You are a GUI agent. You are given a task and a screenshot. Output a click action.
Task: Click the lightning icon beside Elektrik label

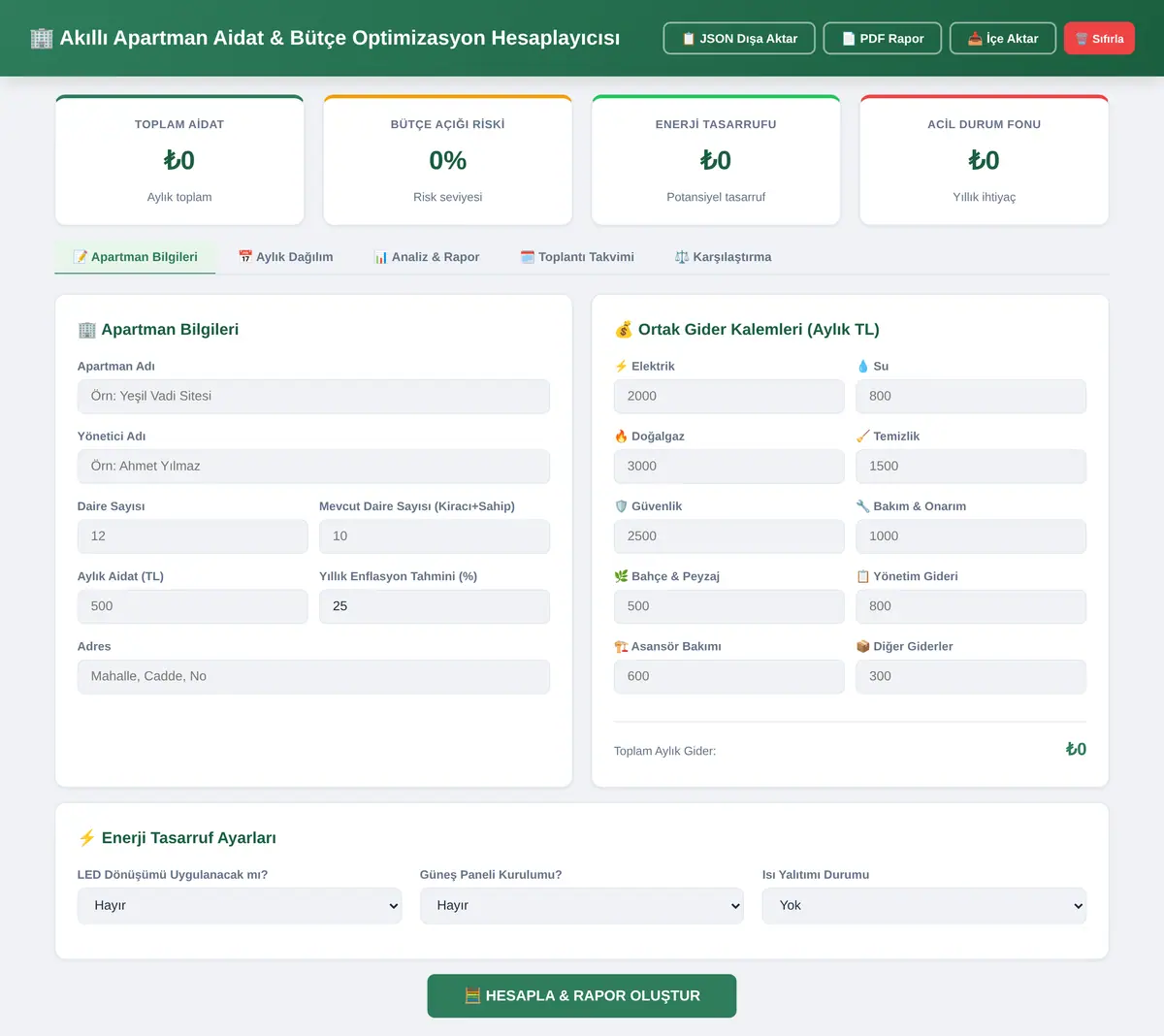(x=621, y=366)
